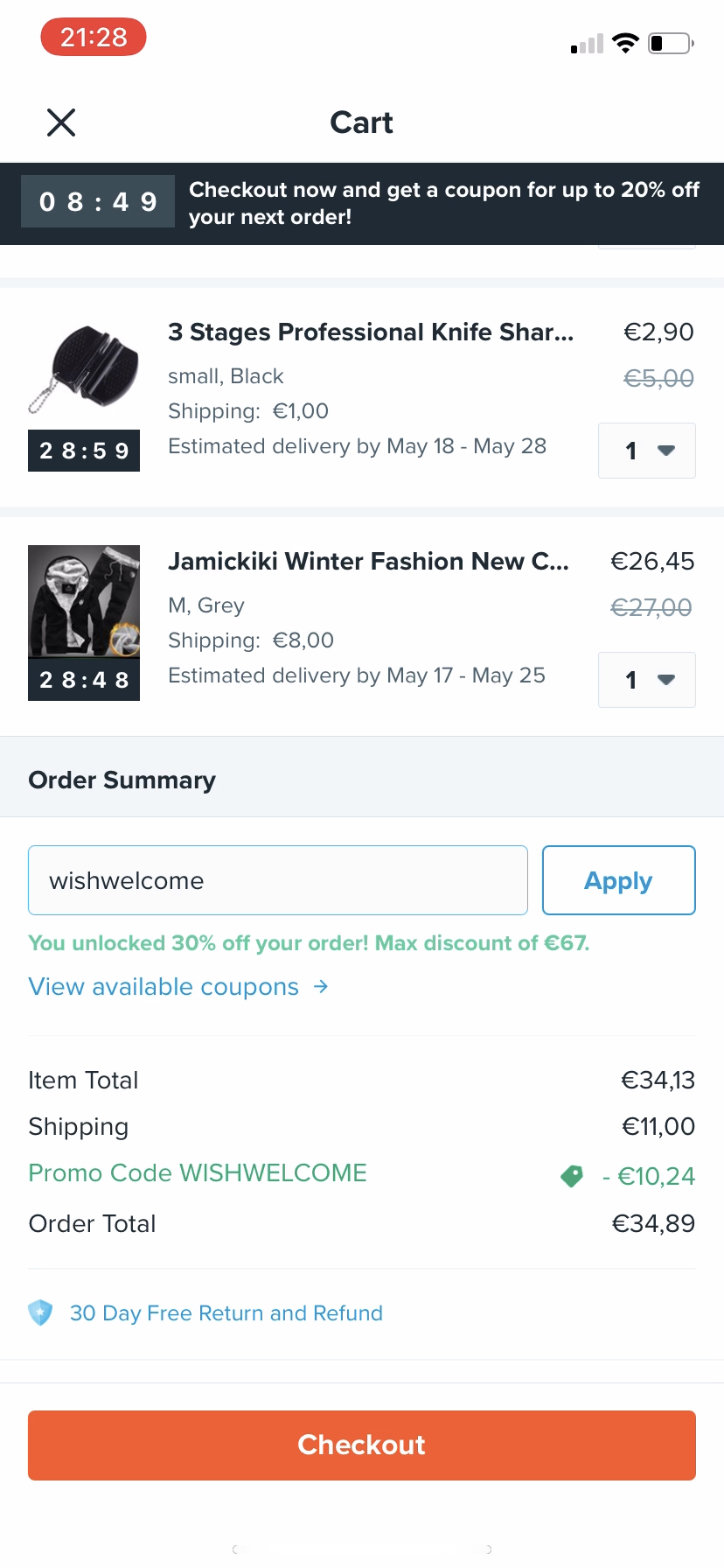The height and width of the screenshot is (1568, 724).
Task: Tap the arrow beside View available coupons
Action: pos(322,987)
